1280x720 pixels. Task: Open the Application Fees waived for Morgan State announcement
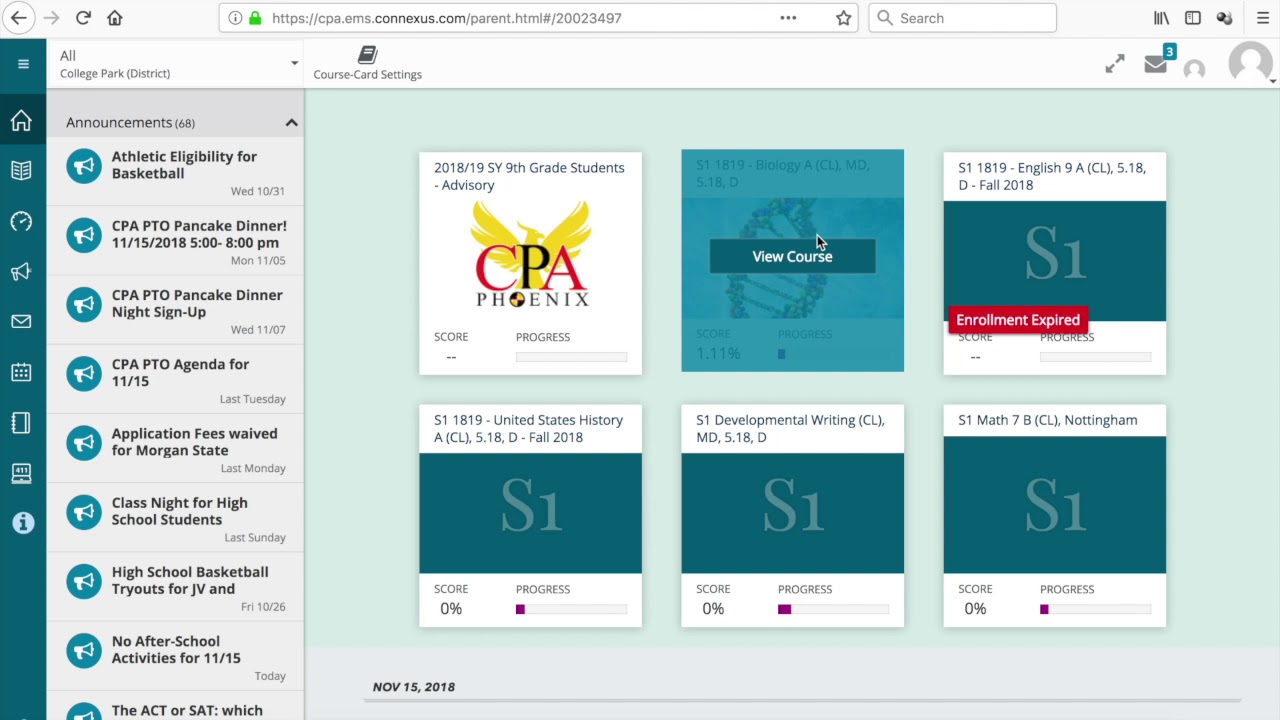176,447
